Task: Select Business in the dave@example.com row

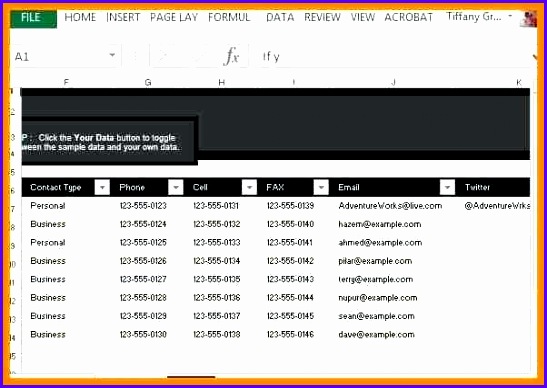Action: [48, 335]
